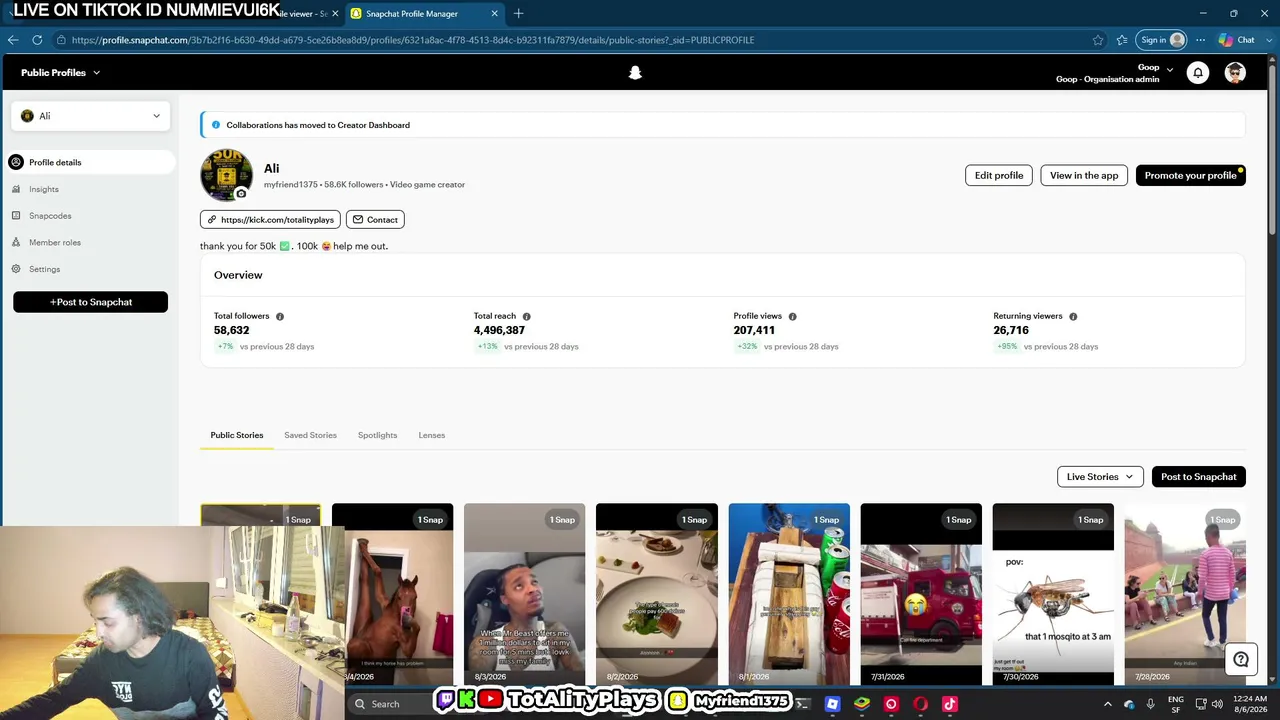Screen dimensions: 1280x720
Task: Open the browser's three-dot settings menu
Action: [x=1201, y=40]
